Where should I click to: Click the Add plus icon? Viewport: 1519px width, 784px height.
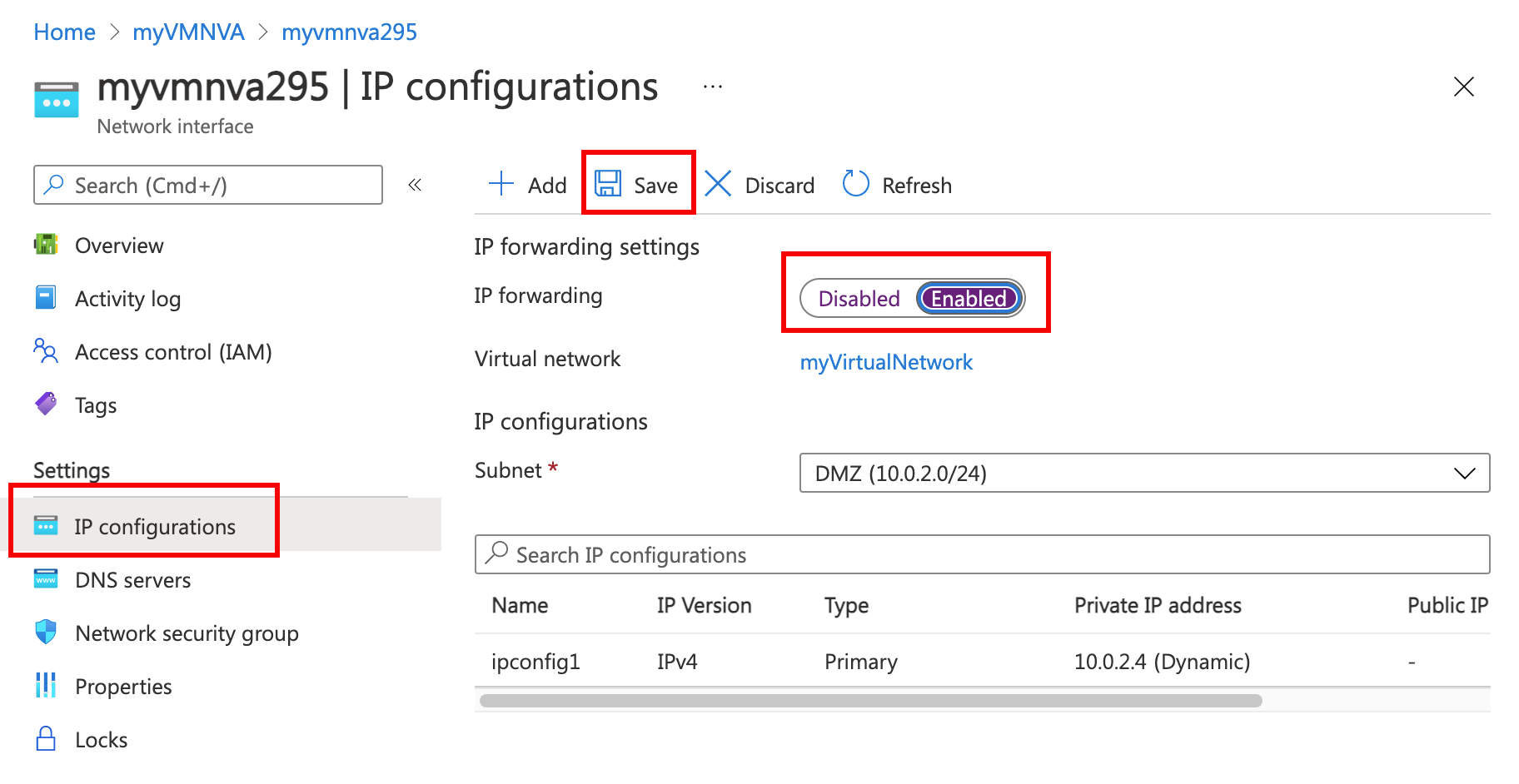pos(501,183)
